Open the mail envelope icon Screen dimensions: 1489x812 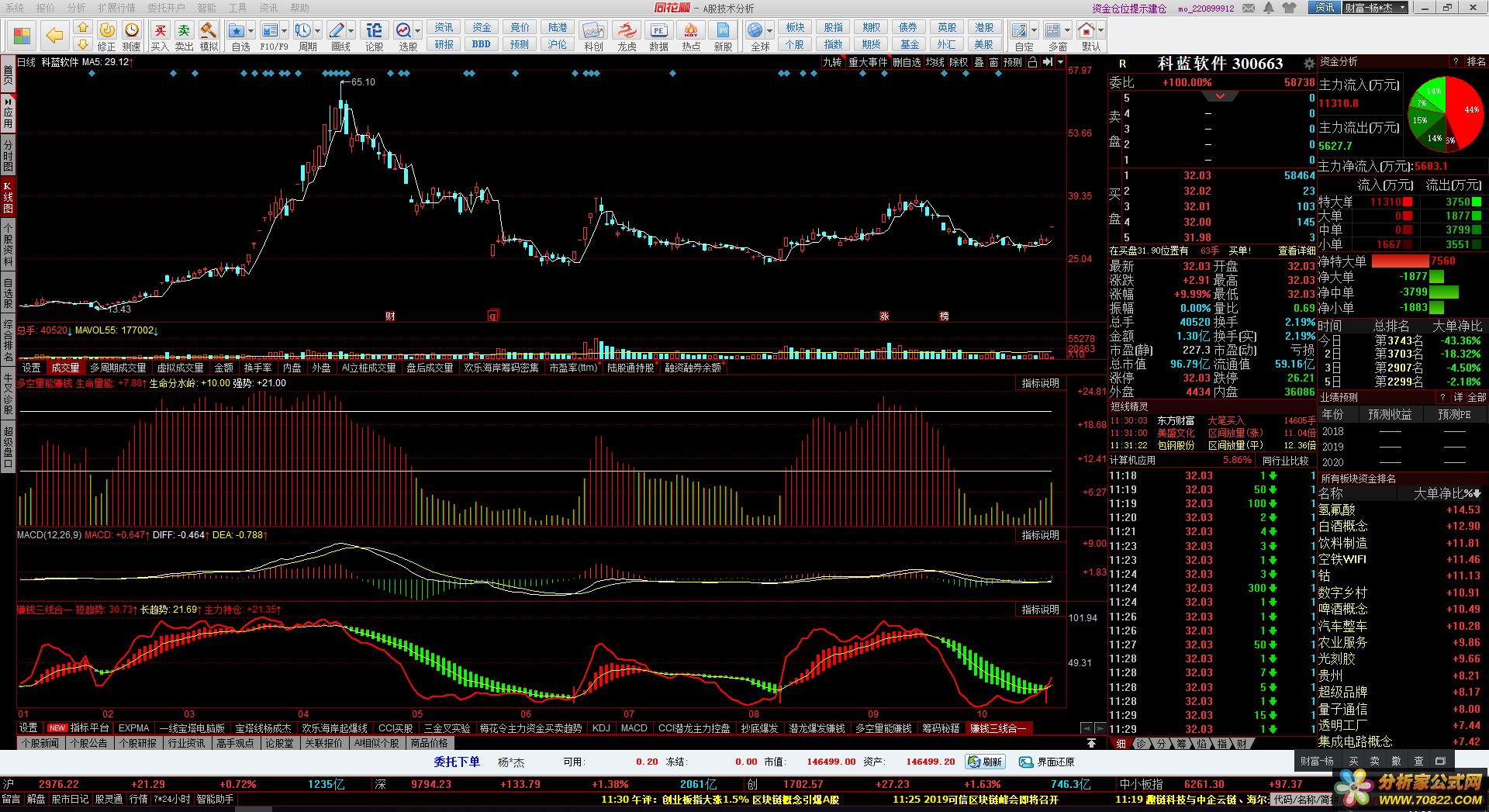coord(1249,8)
